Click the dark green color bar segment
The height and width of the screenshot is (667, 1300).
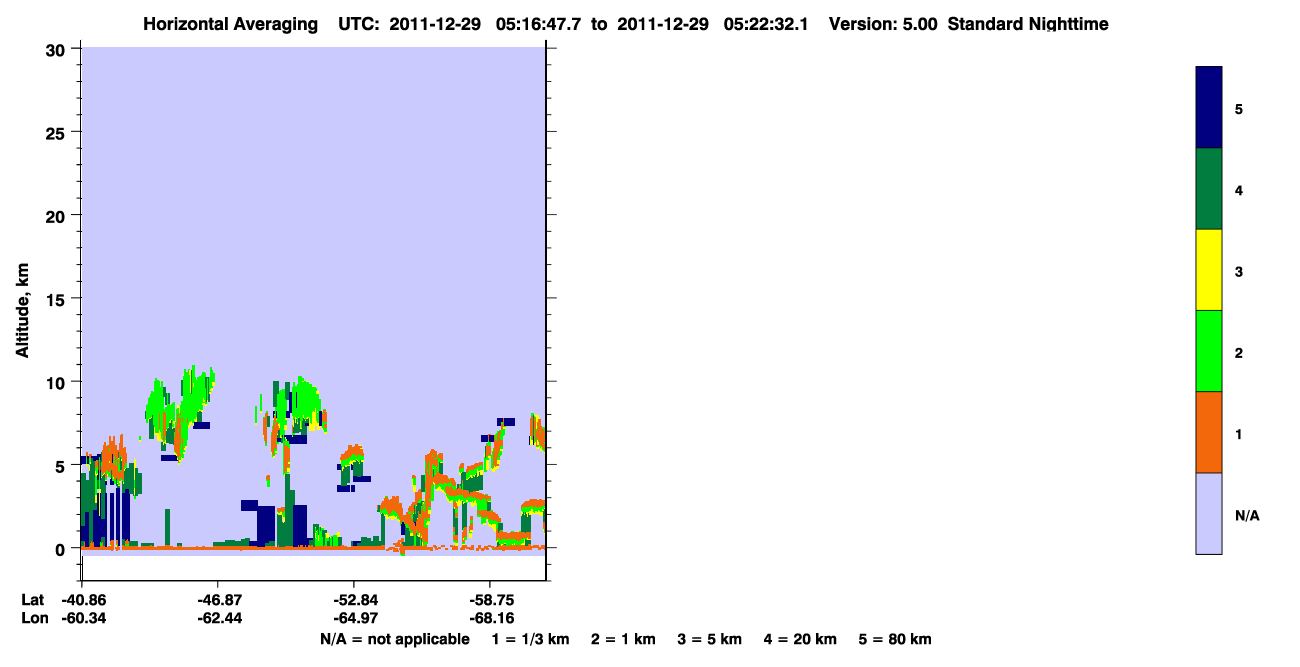(x=1209, y=189)
